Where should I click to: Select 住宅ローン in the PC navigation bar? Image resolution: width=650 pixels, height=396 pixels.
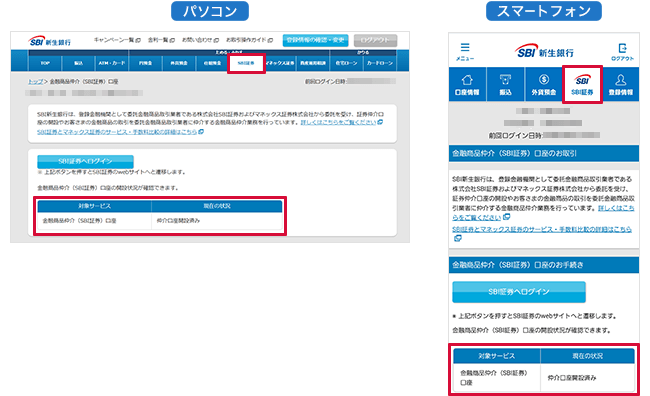[347, 63]
